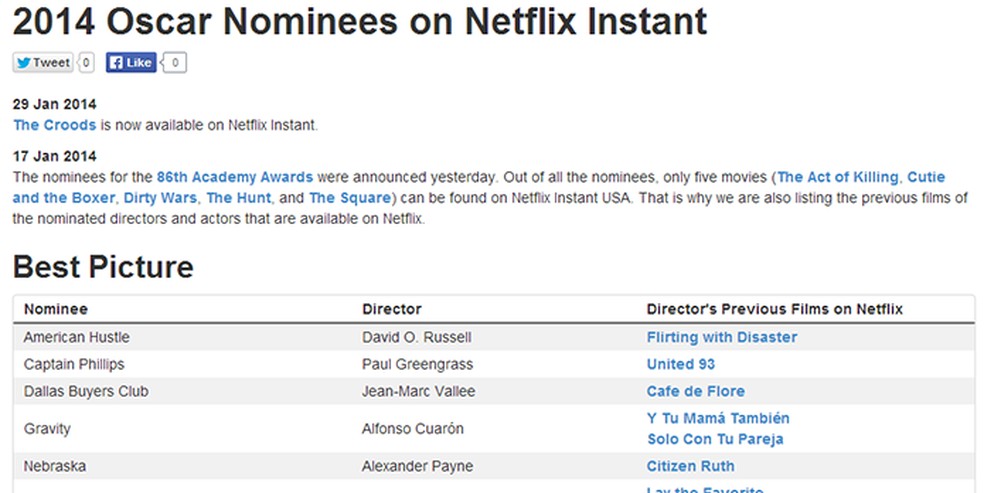Open Flirting with Disaster film link
The image size is (984, 493).
pyautogui.click(x=722, y=337)
